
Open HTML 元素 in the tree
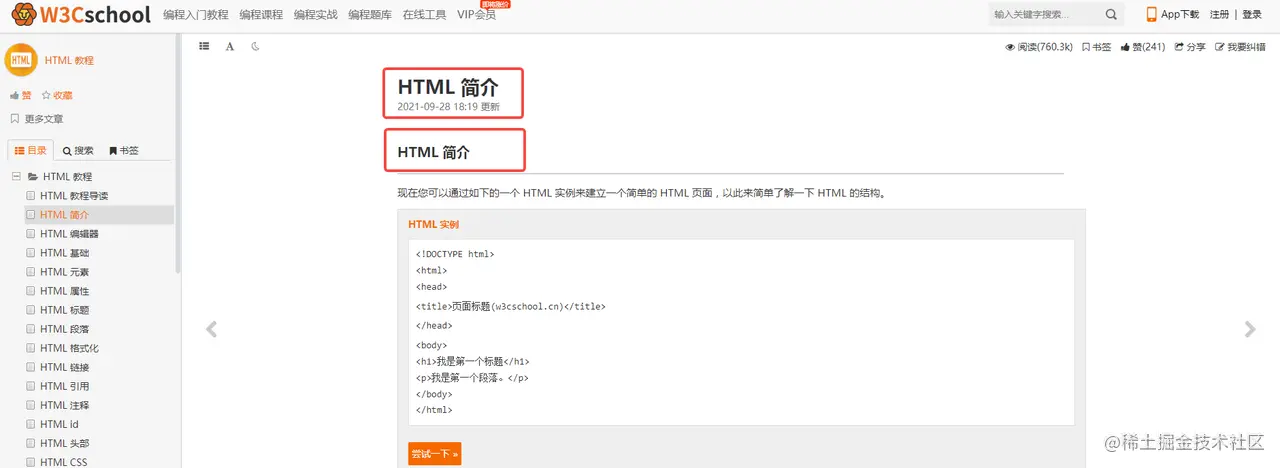pyautogui.click(x=64, y=272)
